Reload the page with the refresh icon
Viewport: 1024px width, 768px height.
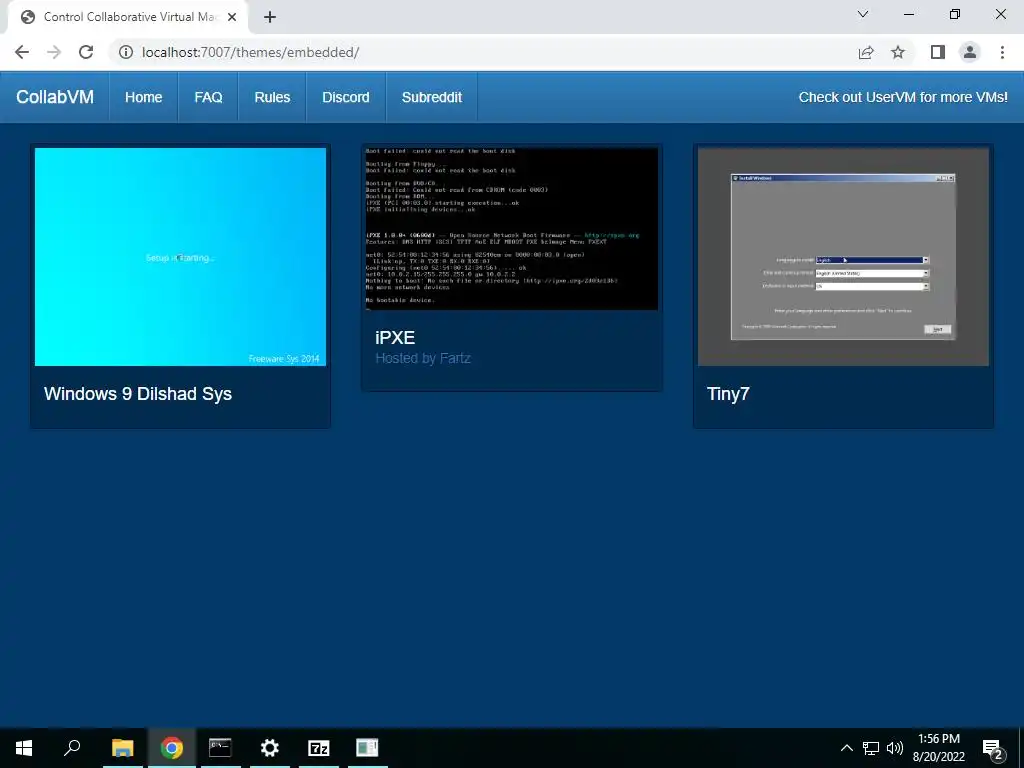86,52
